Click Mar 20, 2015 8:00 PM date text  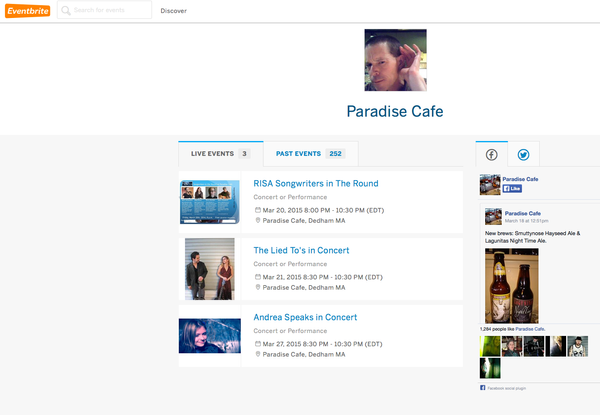coord(323,210)
